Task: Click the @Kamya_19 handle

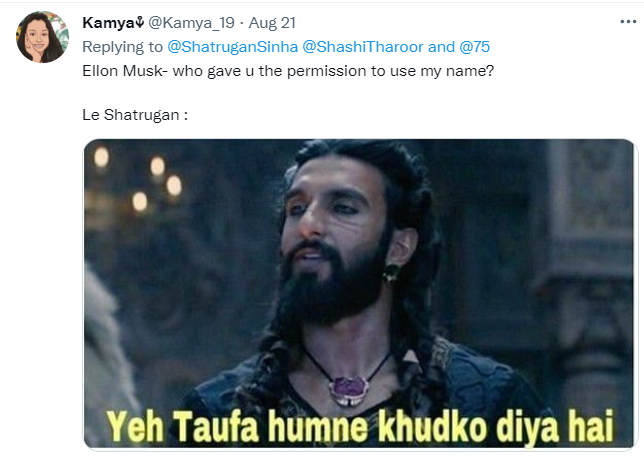Action: [x=191, y=23]
